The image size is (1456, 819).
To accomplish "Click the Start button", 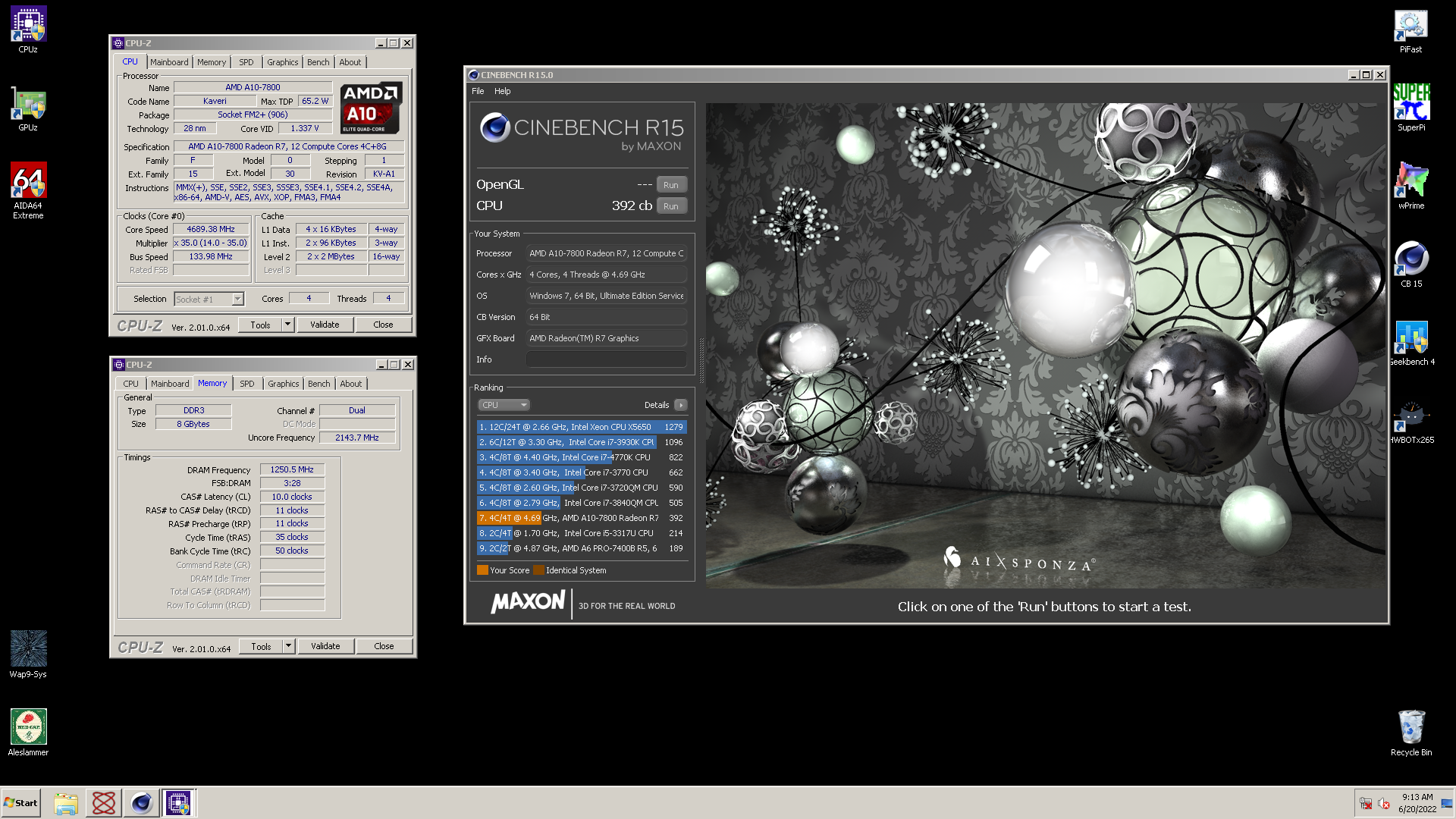I will 21,803.
